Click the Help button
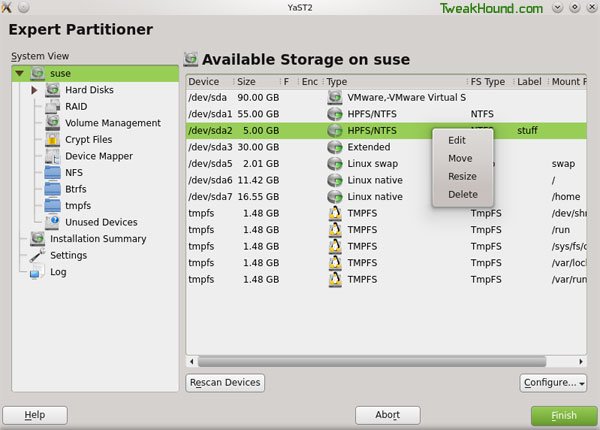Screen dimensions: 600x430 click(x=35, y=415)
